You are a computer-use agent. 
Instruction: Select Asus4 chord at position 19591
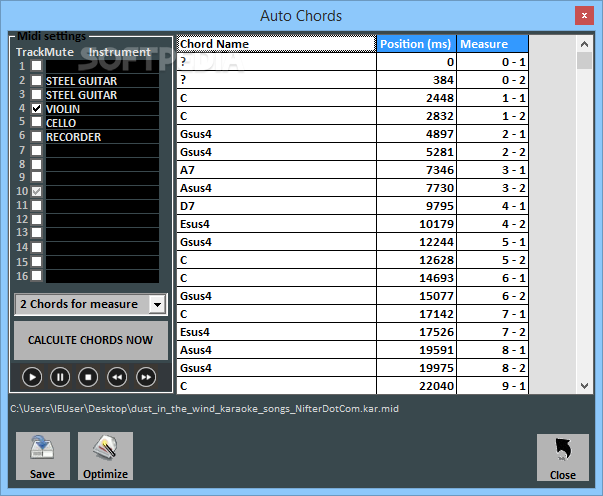point(276,350)
